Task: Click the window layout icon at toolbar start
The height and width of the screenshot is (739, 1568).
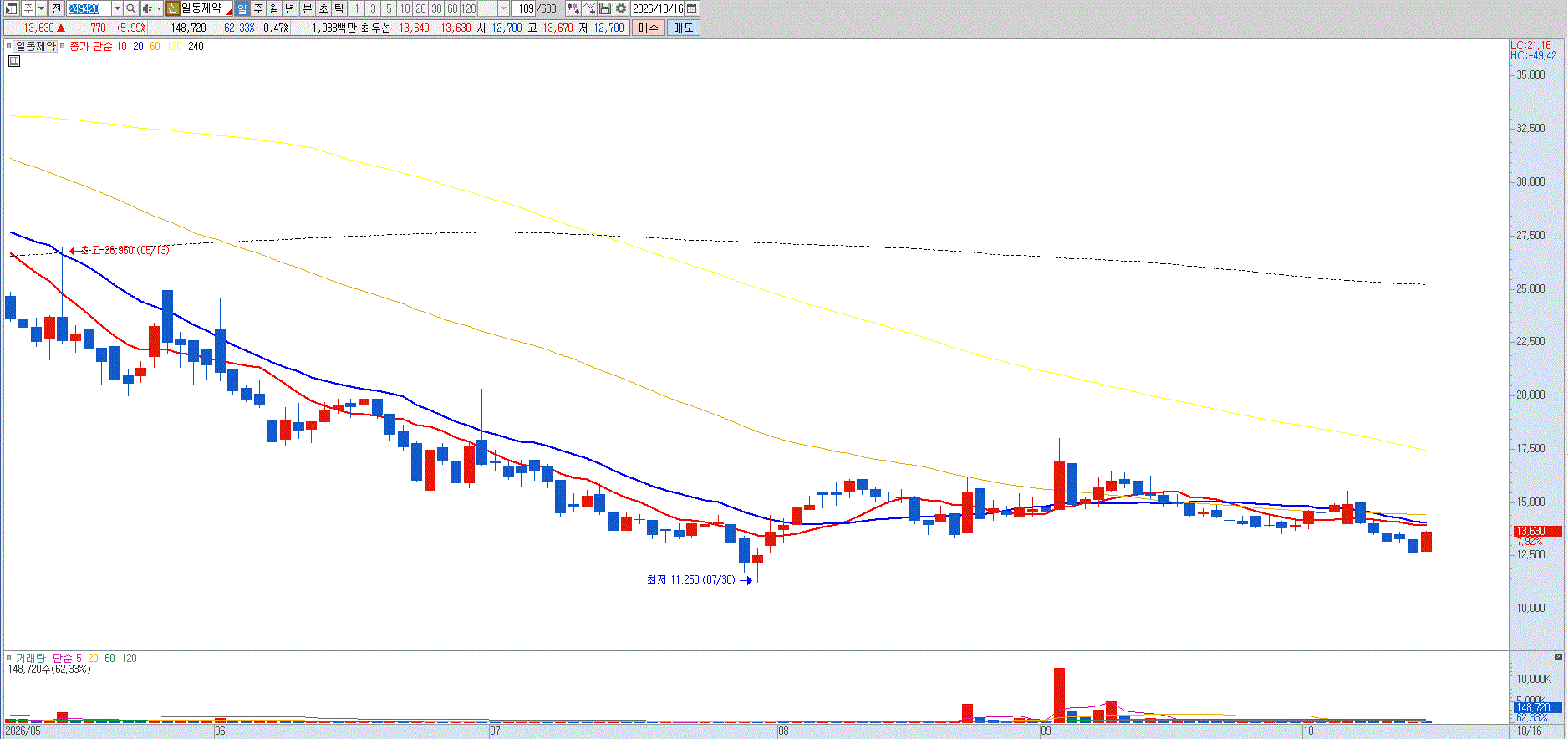Action: point(12,8)
